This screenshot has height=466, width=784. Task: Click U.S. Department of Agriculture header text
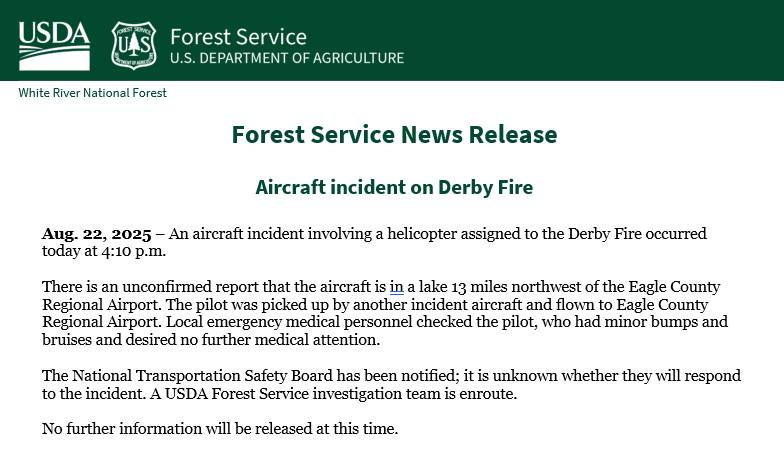286,58
